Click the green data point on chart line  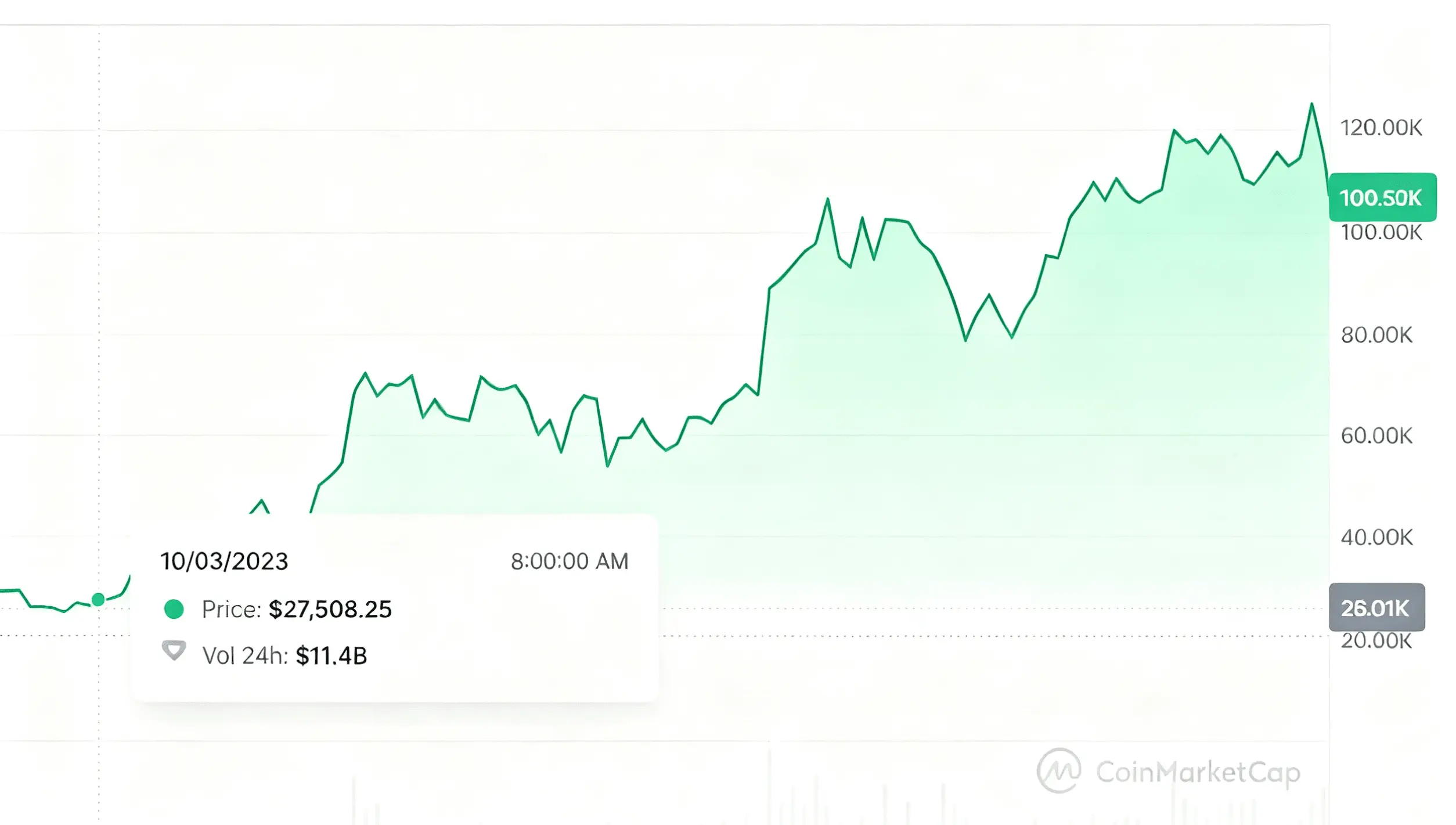point(98,599)
